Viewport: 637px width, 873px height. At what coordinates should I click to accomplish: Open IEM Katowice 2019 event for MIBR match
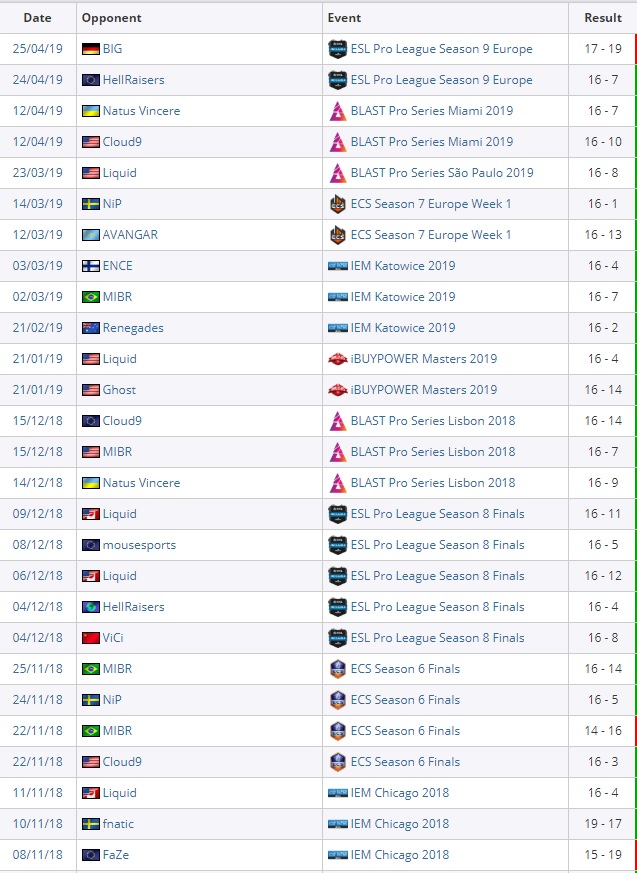402,297
